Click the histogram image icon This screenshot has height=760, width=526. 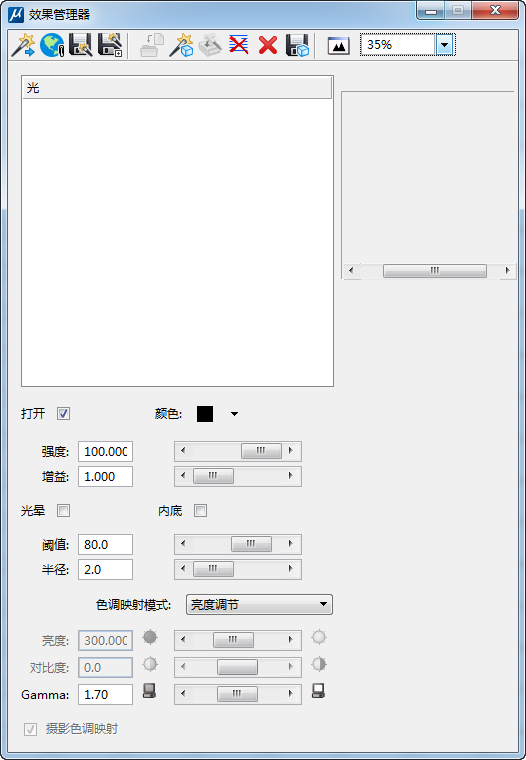click(338, 46)
